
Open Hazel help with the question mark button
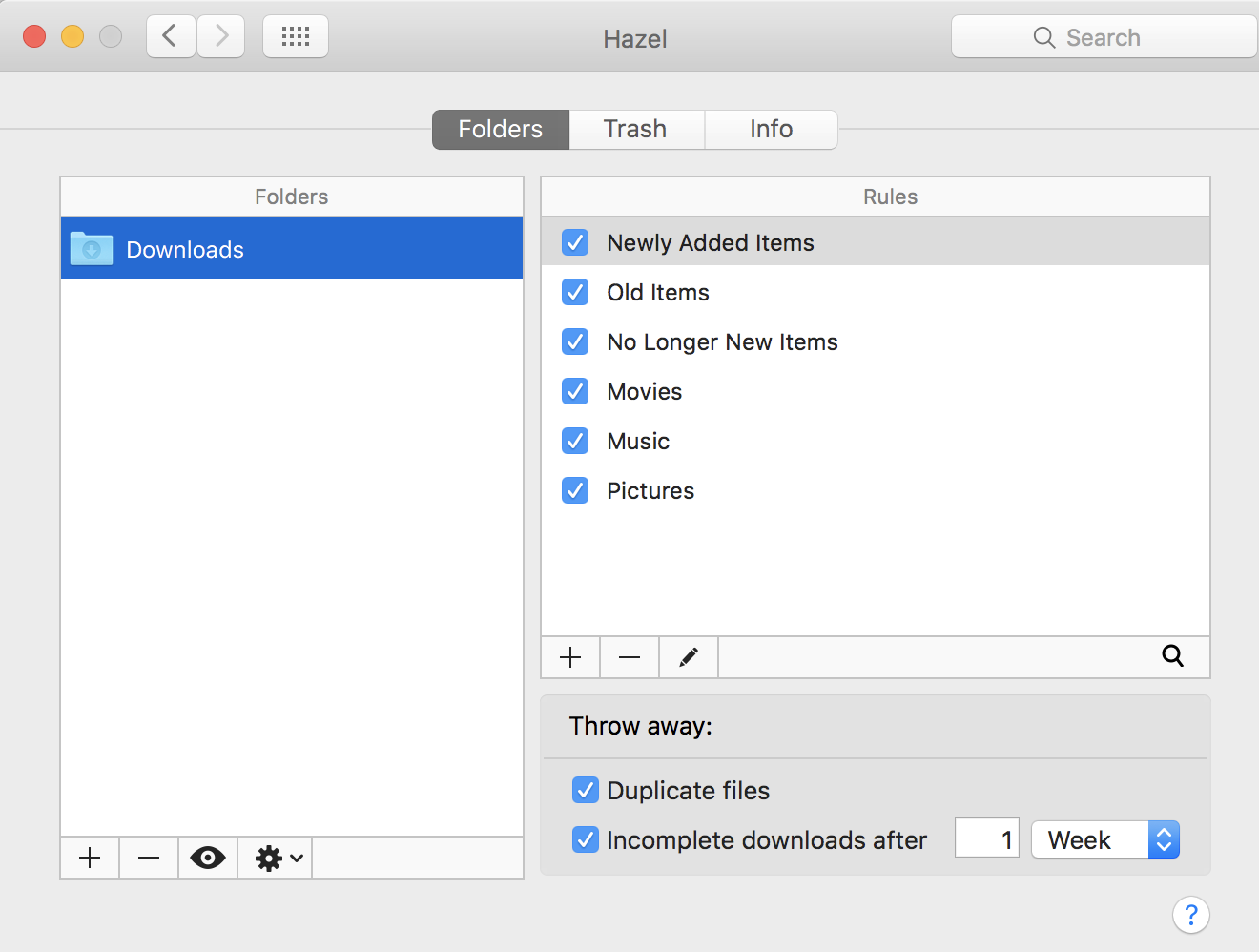pyautogui.click(x=1190, y=915)
